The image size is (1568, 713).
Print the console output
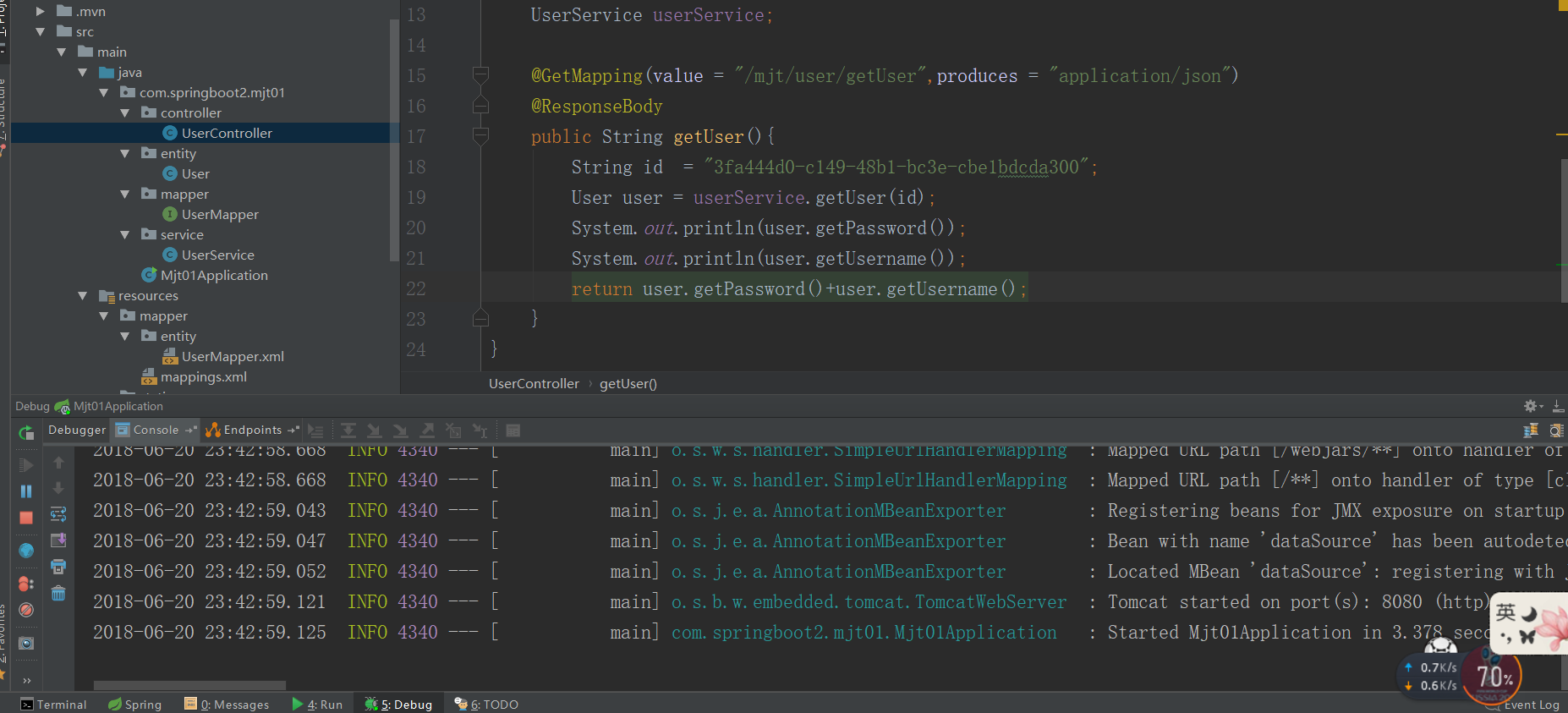coord(58,567)
